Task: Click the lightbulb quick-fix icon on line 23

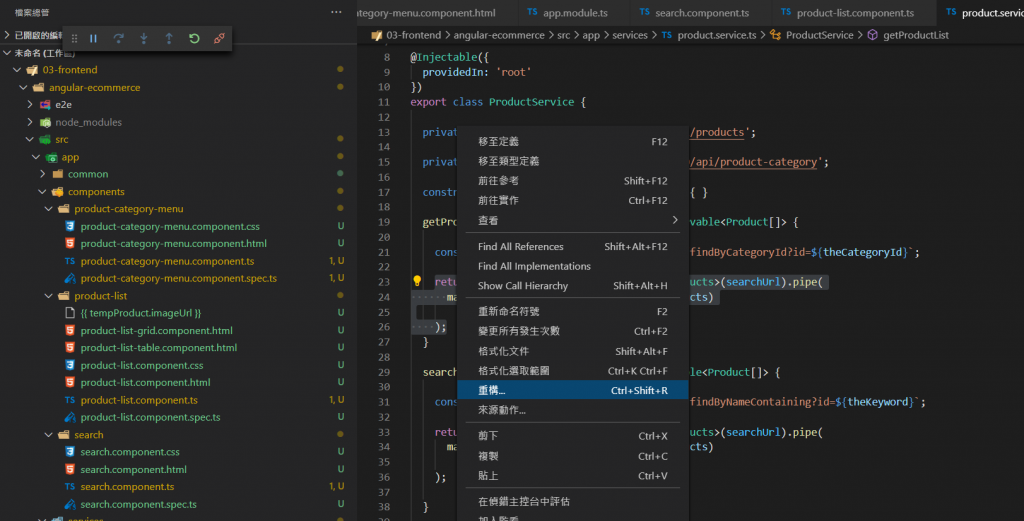Action: tap(418, 282)
